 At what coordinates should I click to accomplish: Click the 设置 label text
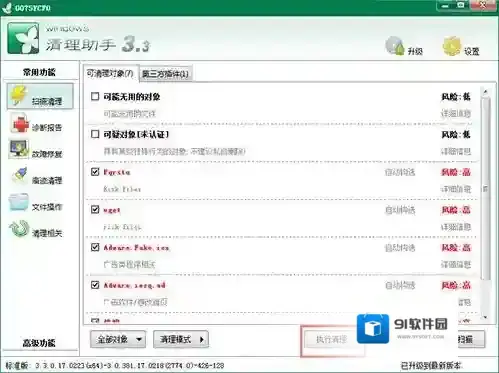472,51
